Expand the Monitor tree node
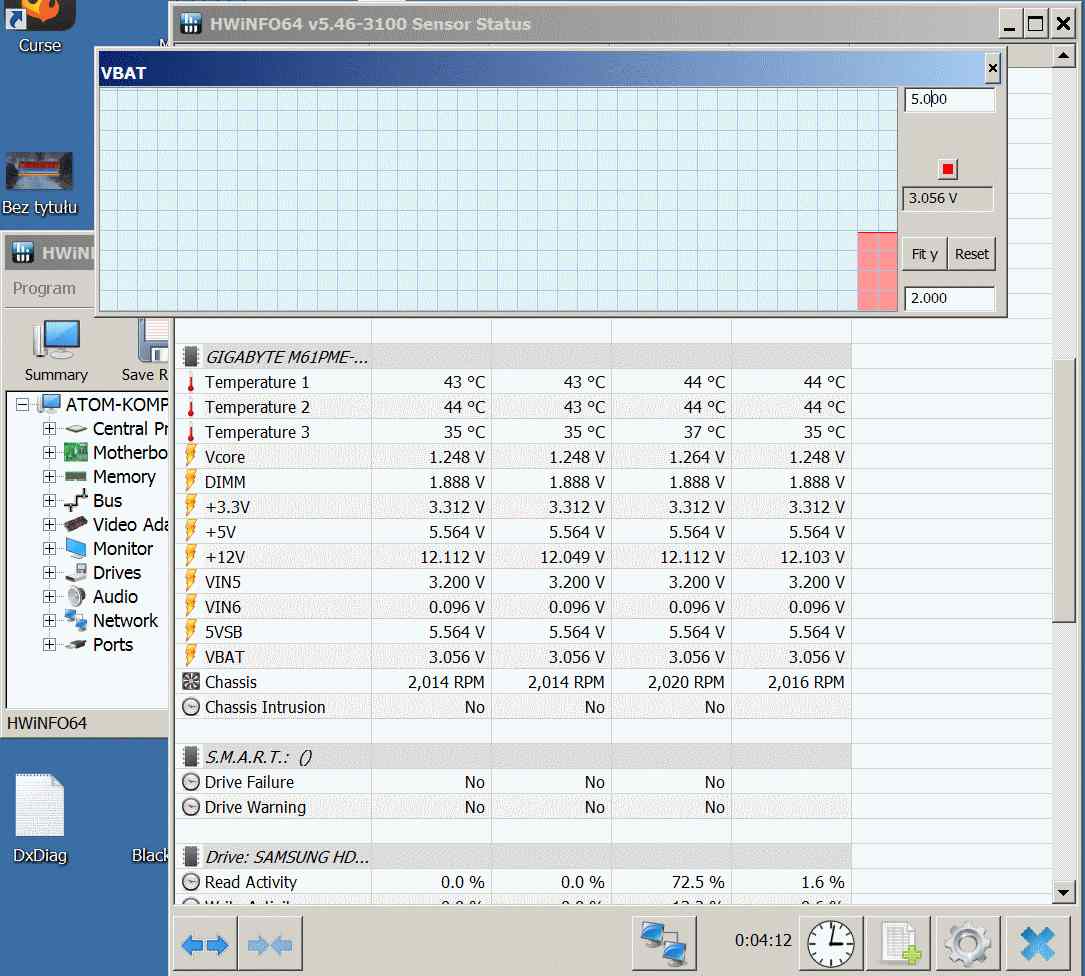 pyautogui.click(x=49, y=549)
